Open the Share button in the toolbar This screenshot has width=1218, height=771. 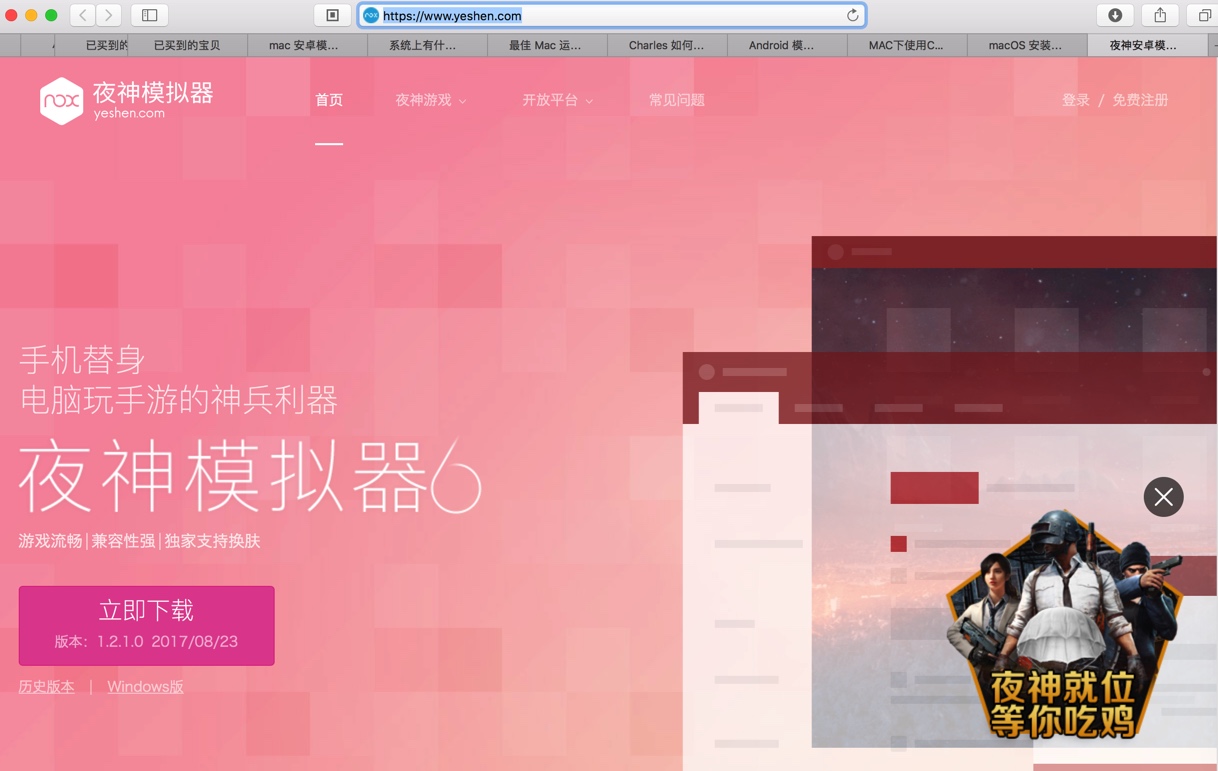(x=1160, y=15)
